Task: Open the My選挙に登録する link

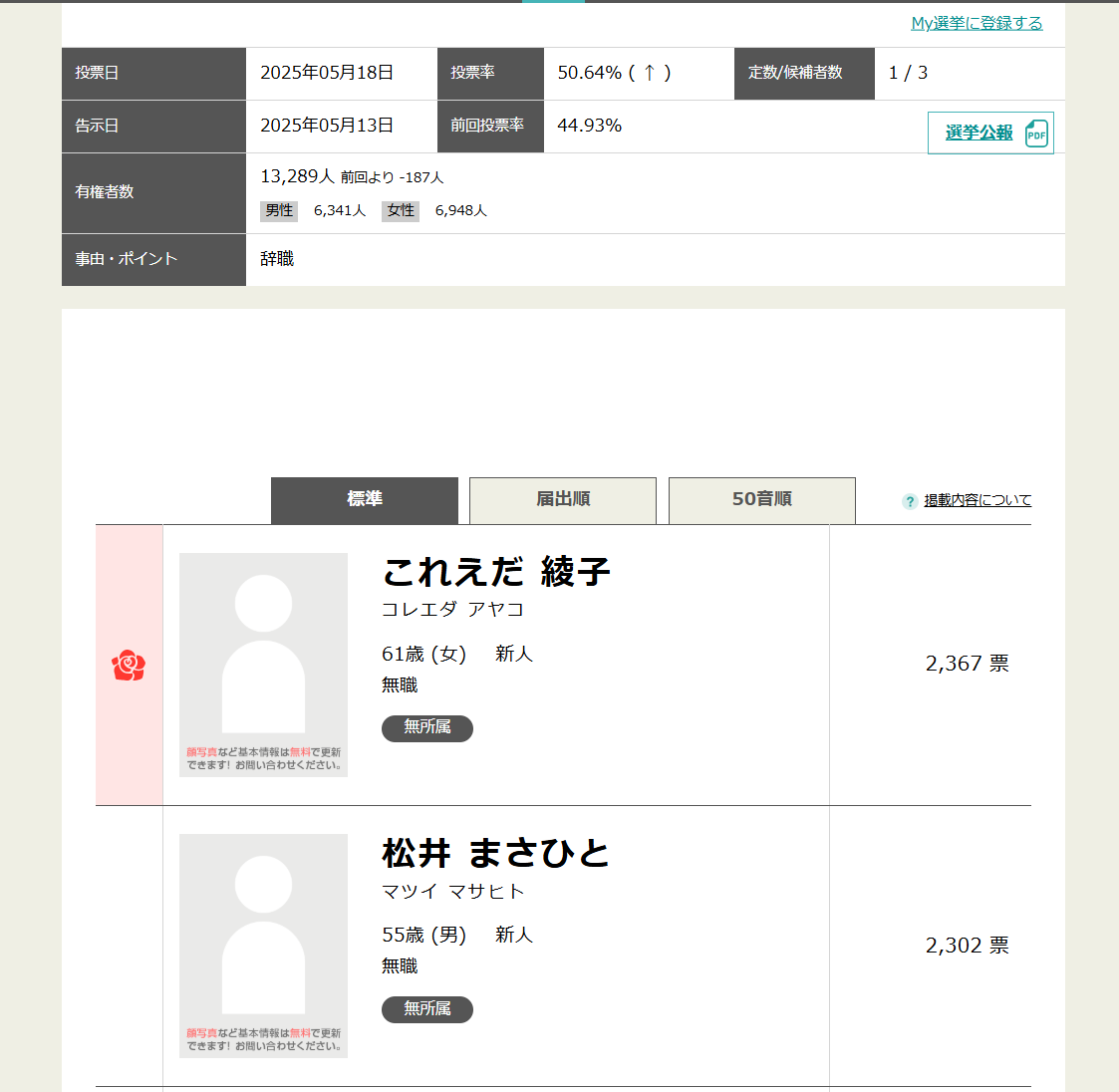Action: tap(977, 23)
